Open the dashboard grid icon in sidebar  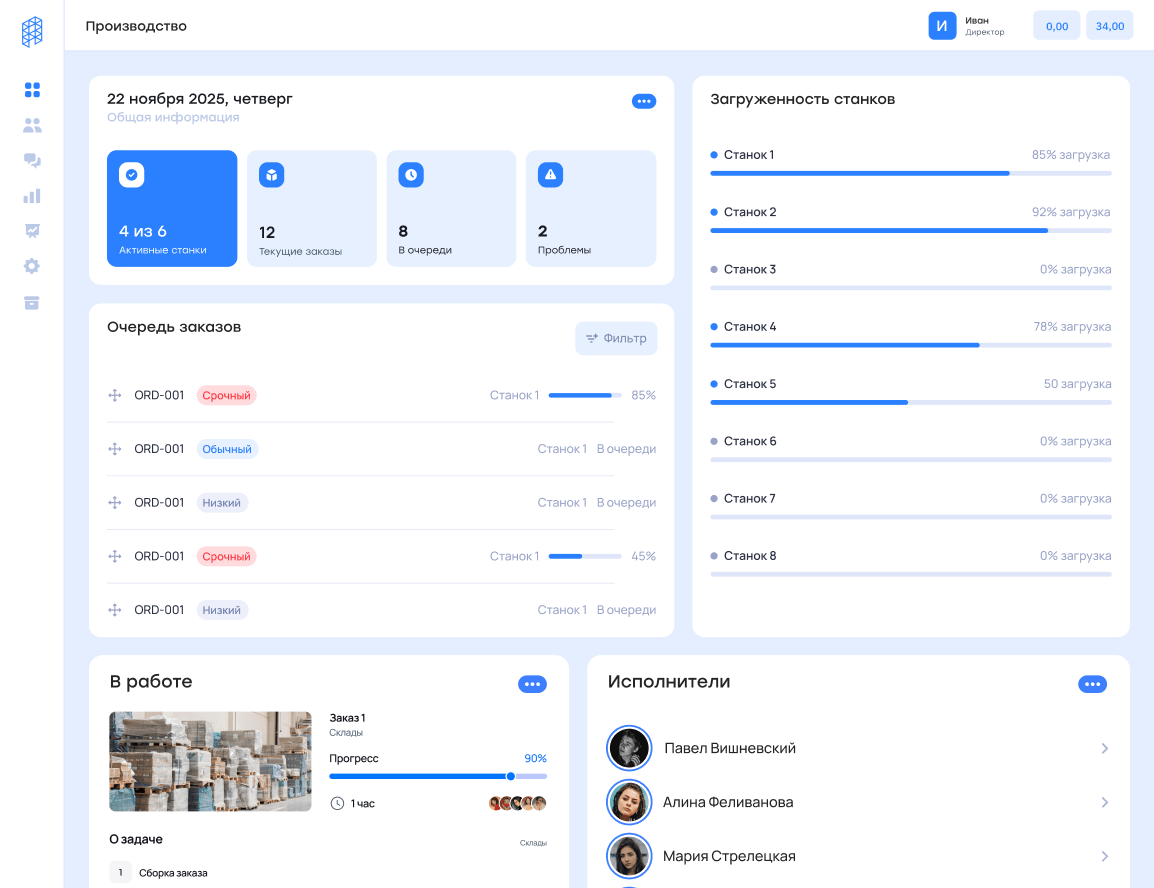(x=32, y=90)
